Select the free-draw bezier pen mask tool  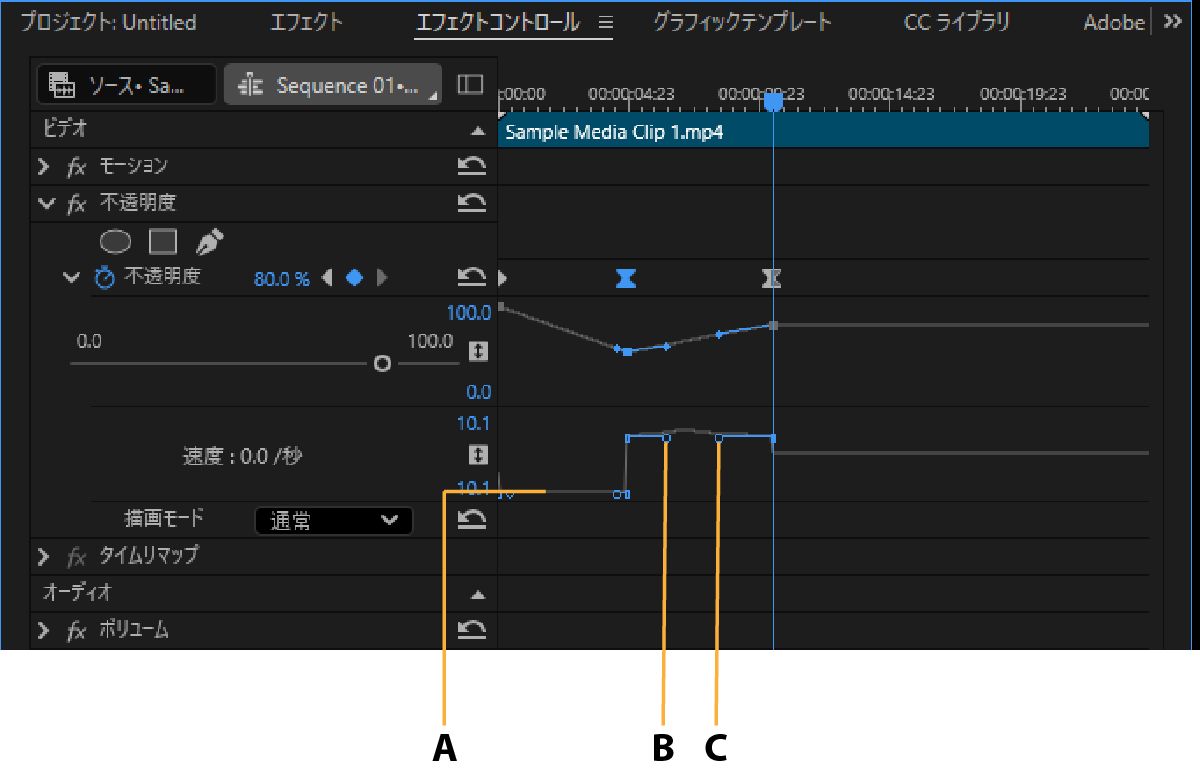click(x=210, y=241)
